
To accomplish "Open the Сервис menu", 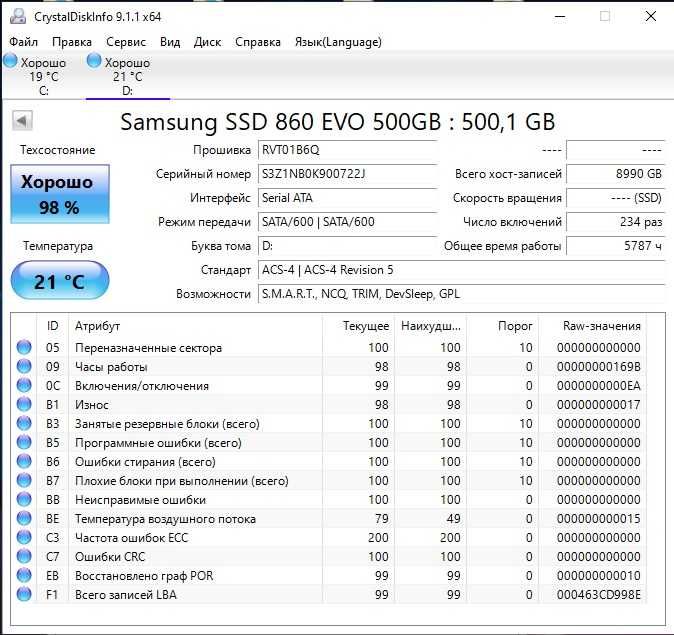I will pos(126,42).
